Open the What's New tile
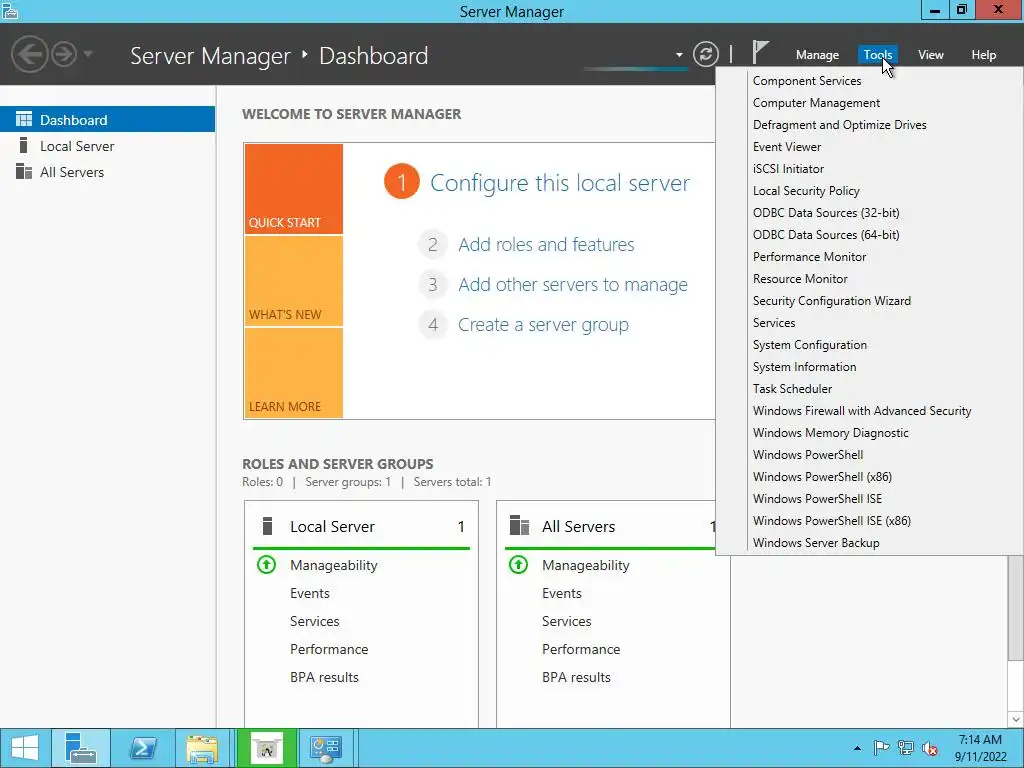The width and height of the screenshot is (1024, 768). pos(294,281)
